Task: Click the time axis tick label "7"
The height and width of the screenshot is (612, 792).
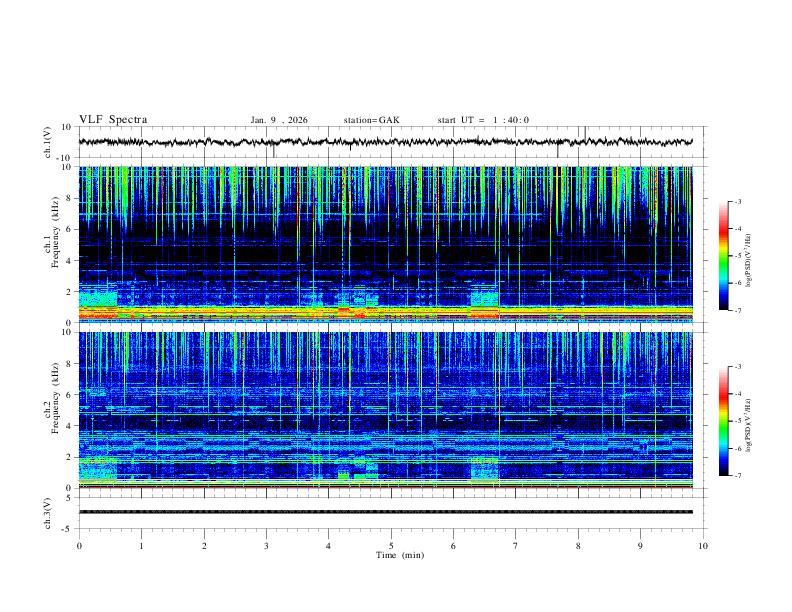Action: (515, 546)
